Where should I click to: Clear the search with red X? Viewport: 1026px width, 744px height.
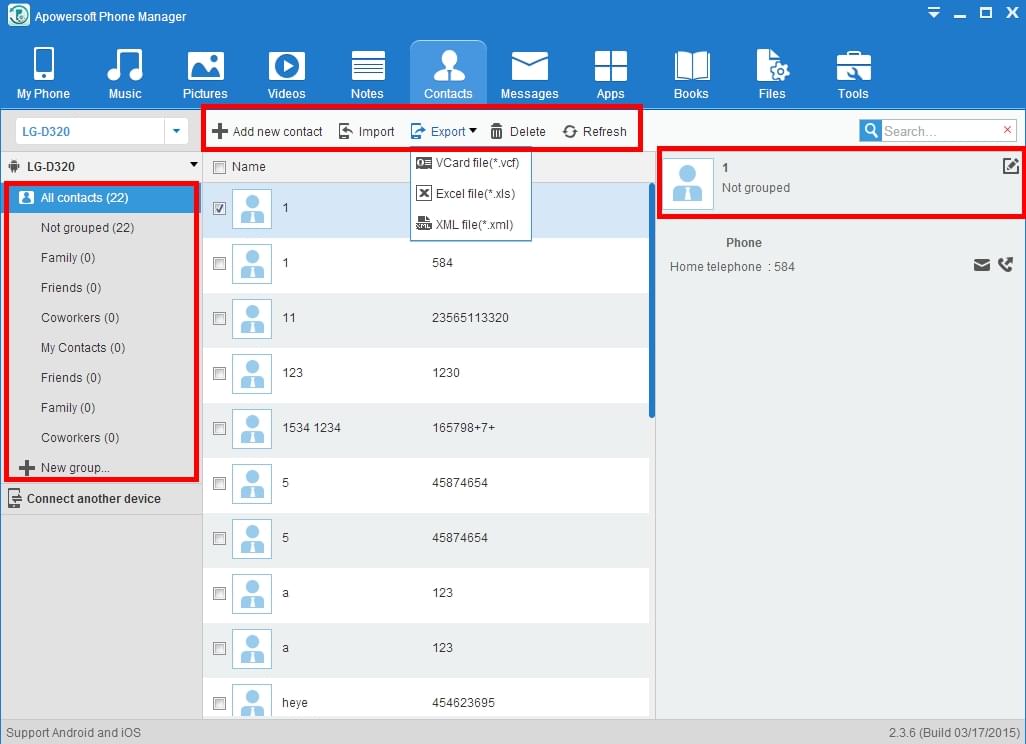coord(1008,130)
